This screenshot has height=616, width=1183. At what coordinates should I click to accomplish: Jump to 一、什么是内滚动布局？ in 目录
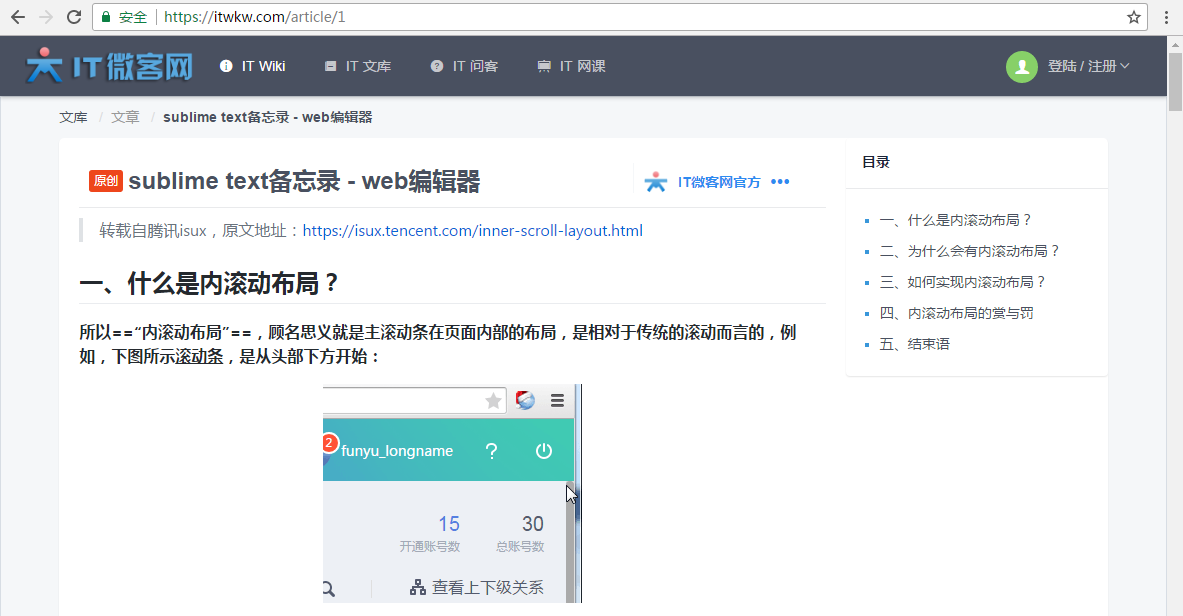click(955, 220)
